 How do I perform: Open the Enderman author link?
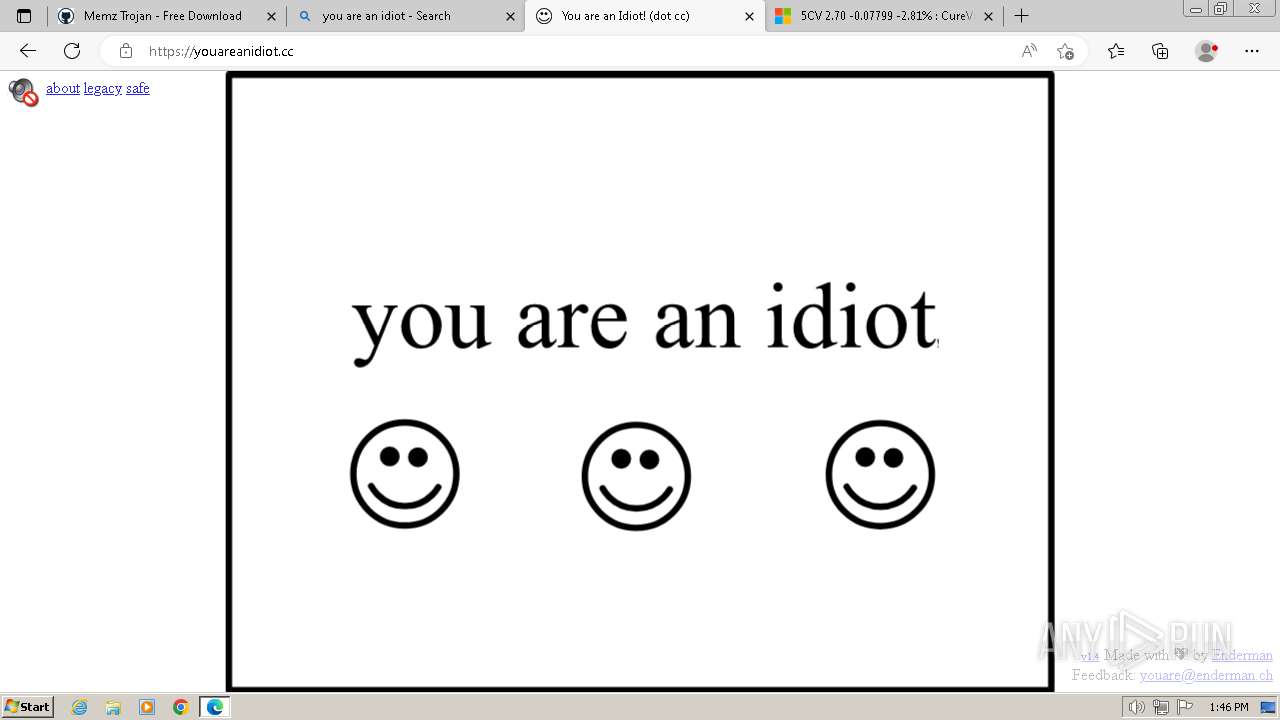click(1242, 655)
